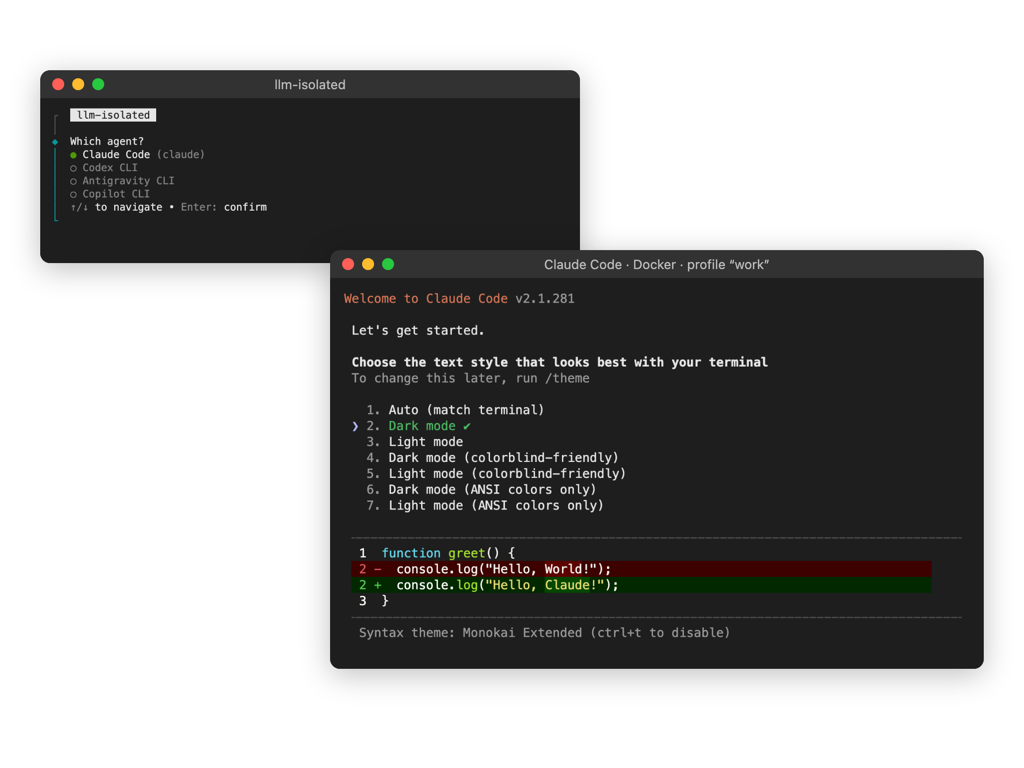Image resolution: width=1024 pixels, height=768 pixels.
Task: Maximize the llm-isolated window with green button
Action: tap(98, 84)
